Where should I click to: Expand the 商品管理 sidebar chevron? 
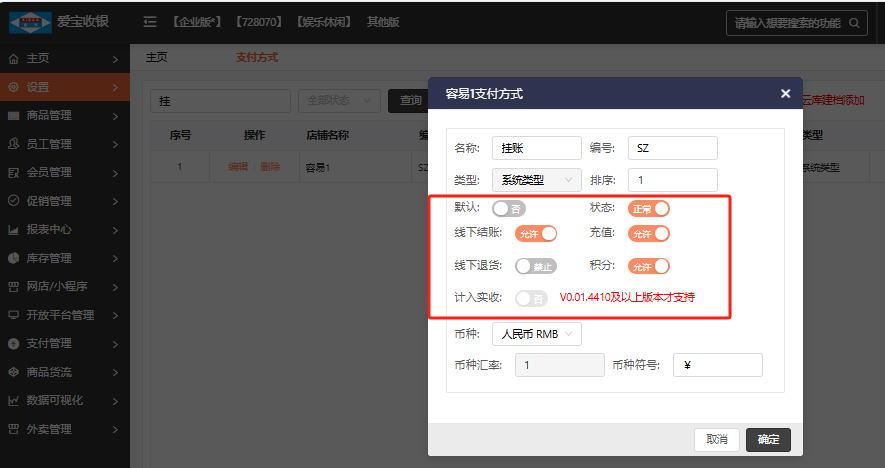115,116
